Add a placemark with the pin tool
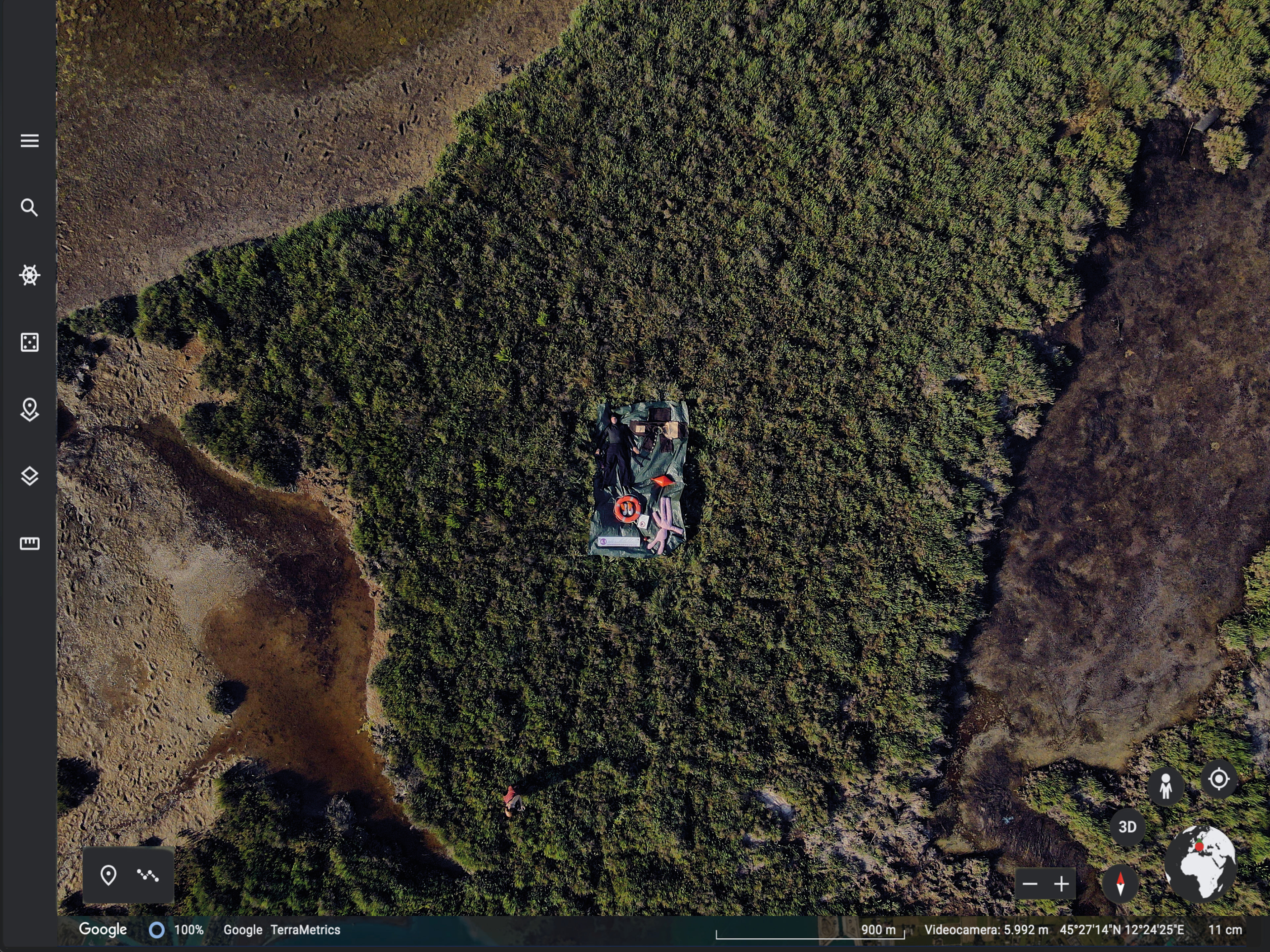Viewport: 1270px width, 952px height. tap(108, 875)
